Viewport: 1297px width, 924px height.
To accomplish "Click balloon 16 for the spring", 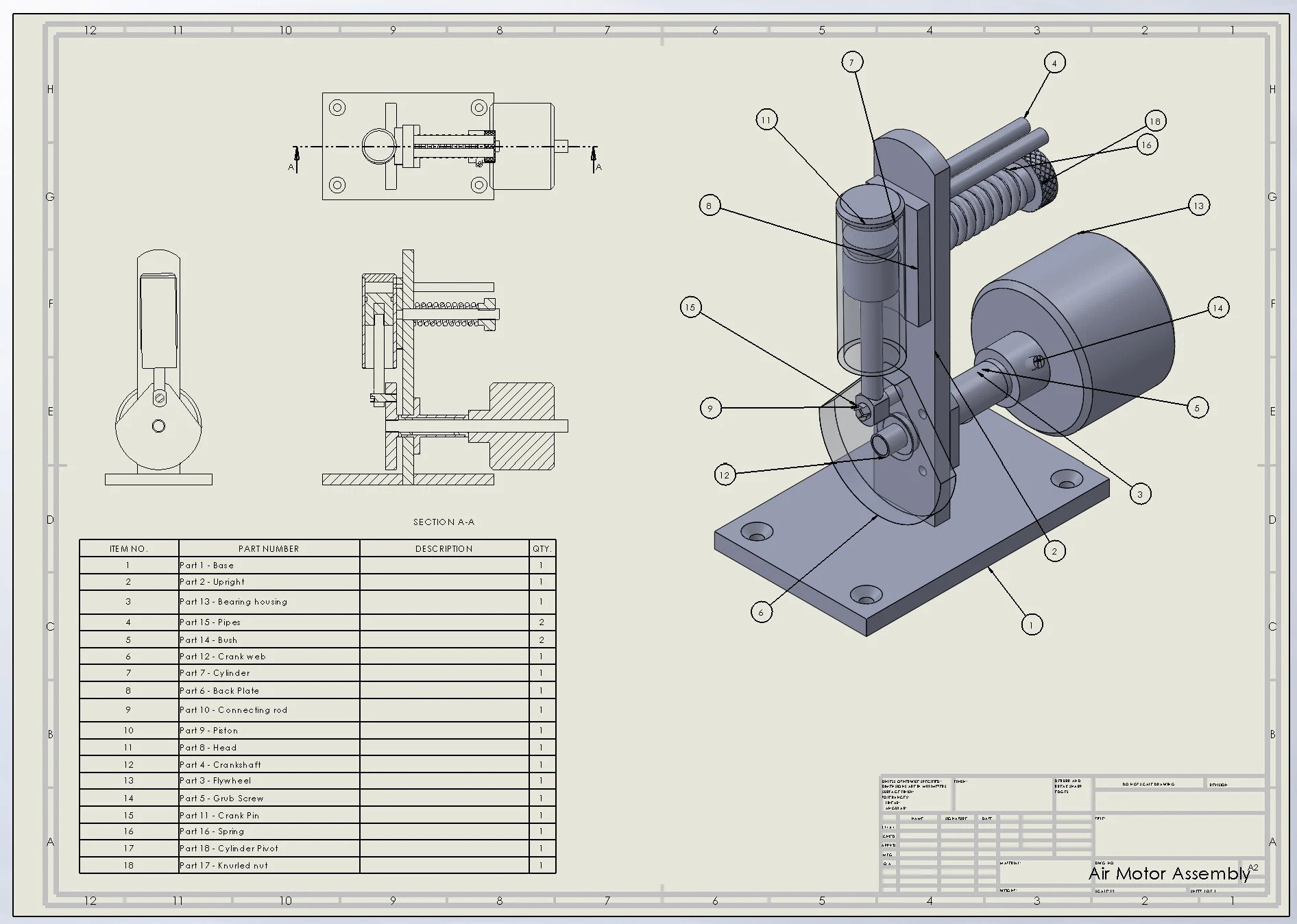I will (1146, 145).
